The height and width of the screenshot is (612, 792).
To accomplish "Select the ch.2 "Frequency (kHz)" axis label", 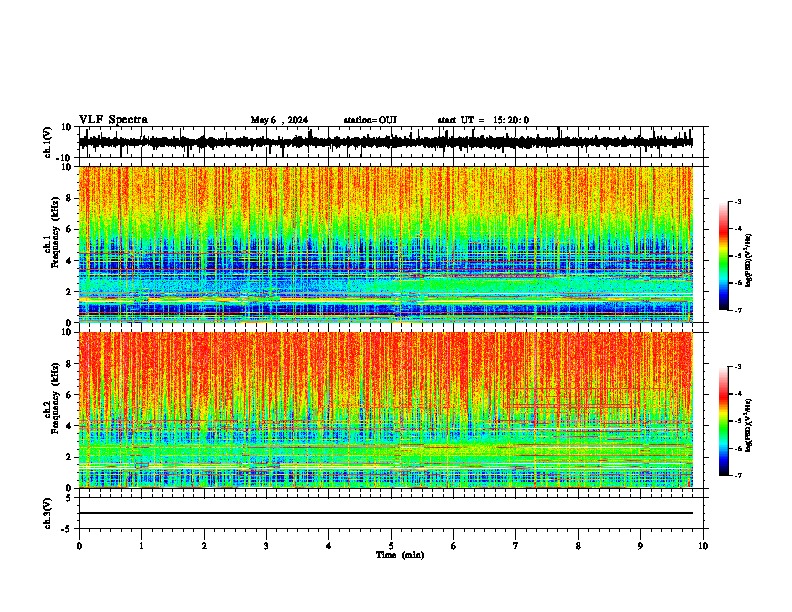I will click(x=55, y=398).
